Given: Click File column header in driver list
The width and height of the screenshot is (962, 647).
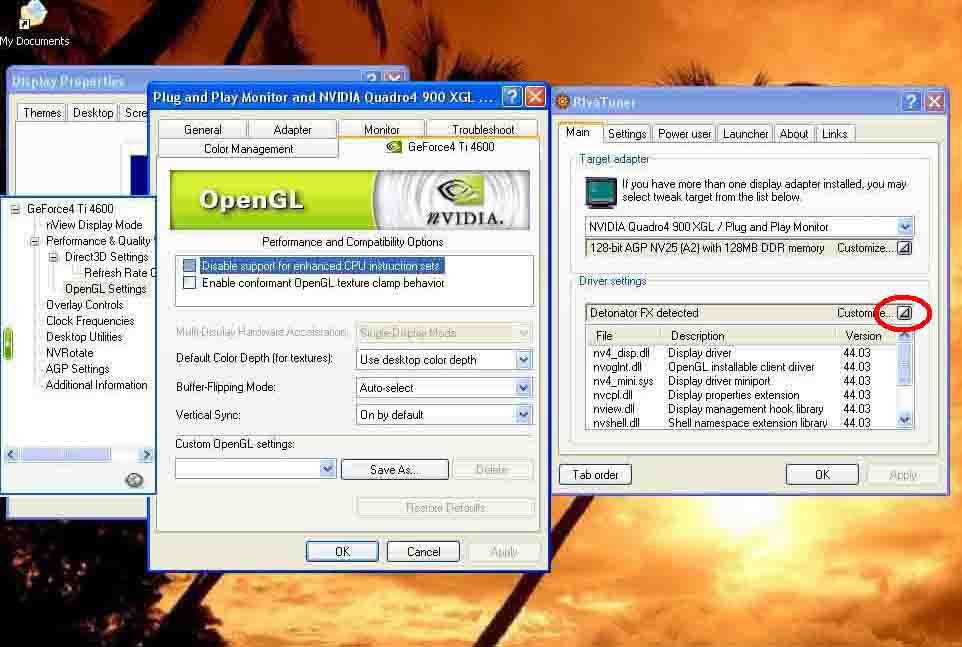Looking at the screenshot, I should point(625,336).
